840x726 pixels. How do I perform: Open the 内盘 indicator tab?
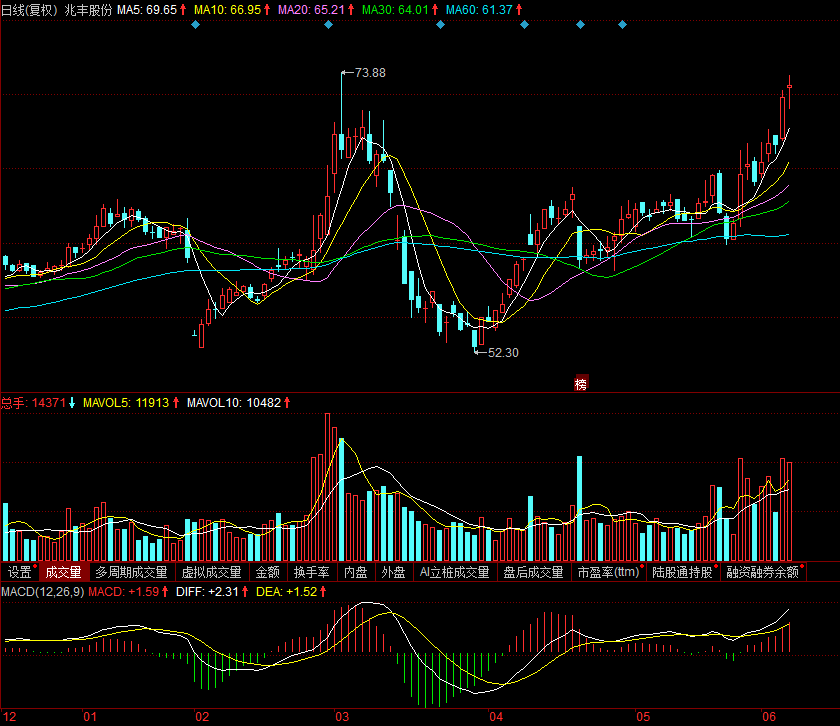tap(356, 572)
